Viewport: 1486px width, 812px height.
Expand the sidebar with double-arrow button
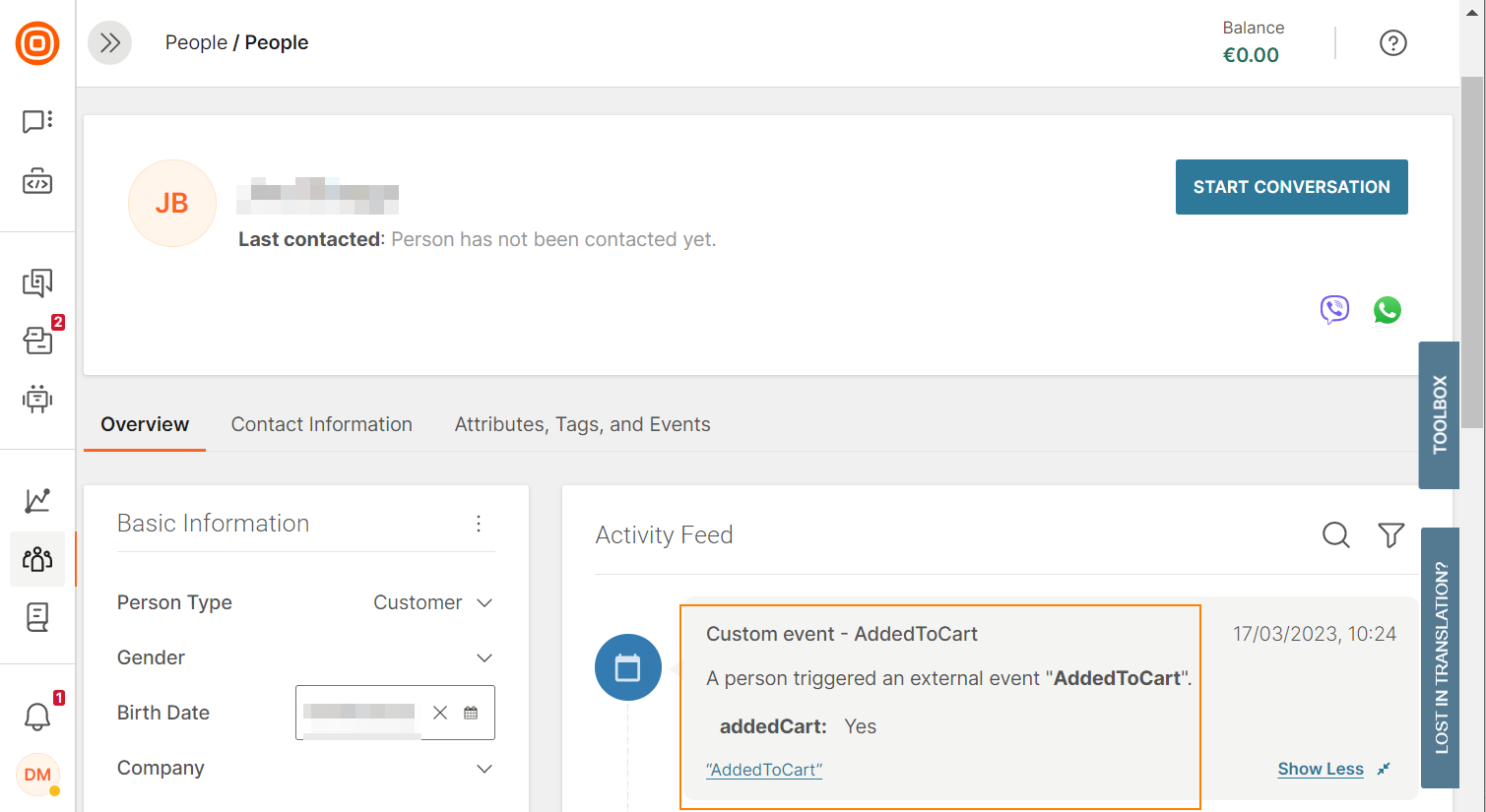point(109,43)
